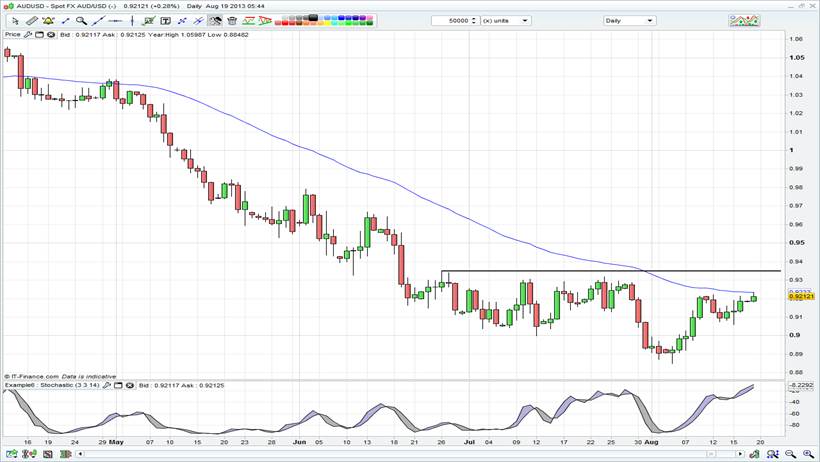Close the Stochastic indicator panel
Viewport: 820px width, 462px height.
tap(129, 384)
